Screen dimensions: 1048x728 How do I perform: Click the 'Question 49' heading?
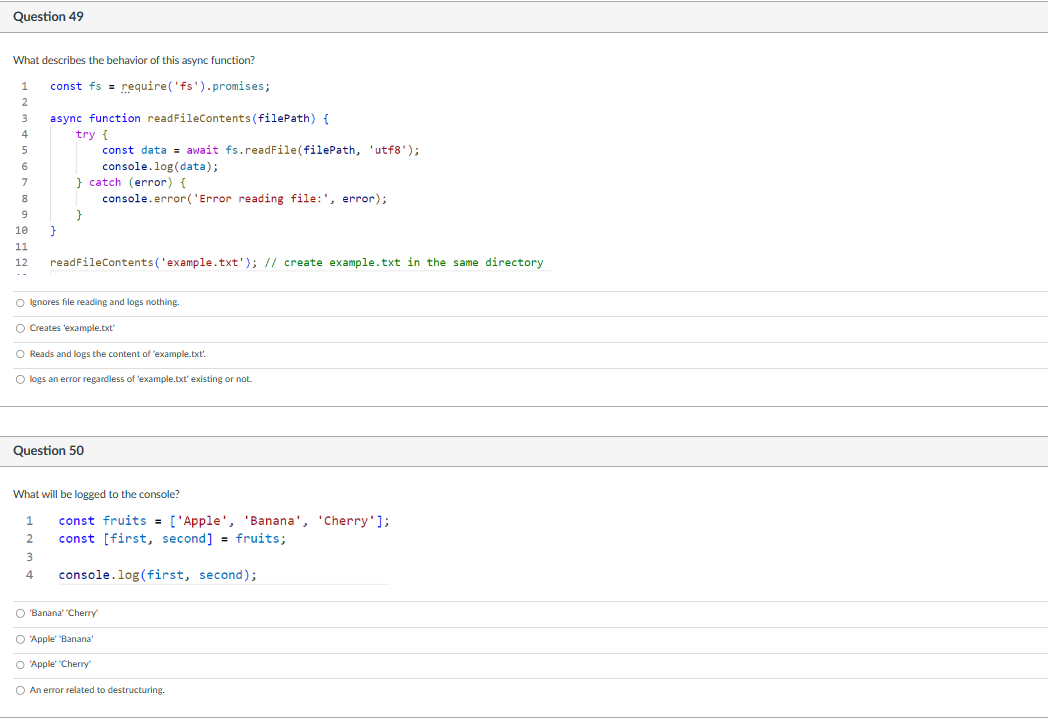click(48, 17)
